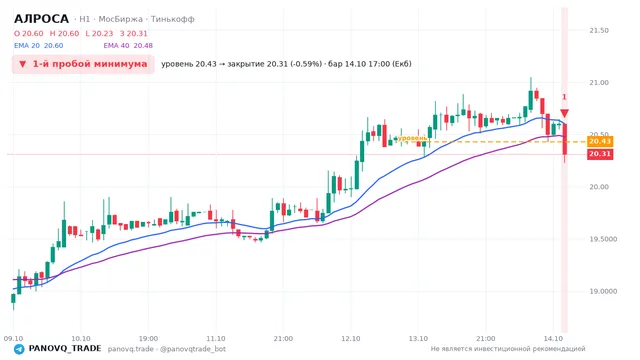Click the 12.10 date axis label
640x360 pixels.
[351, 339]
